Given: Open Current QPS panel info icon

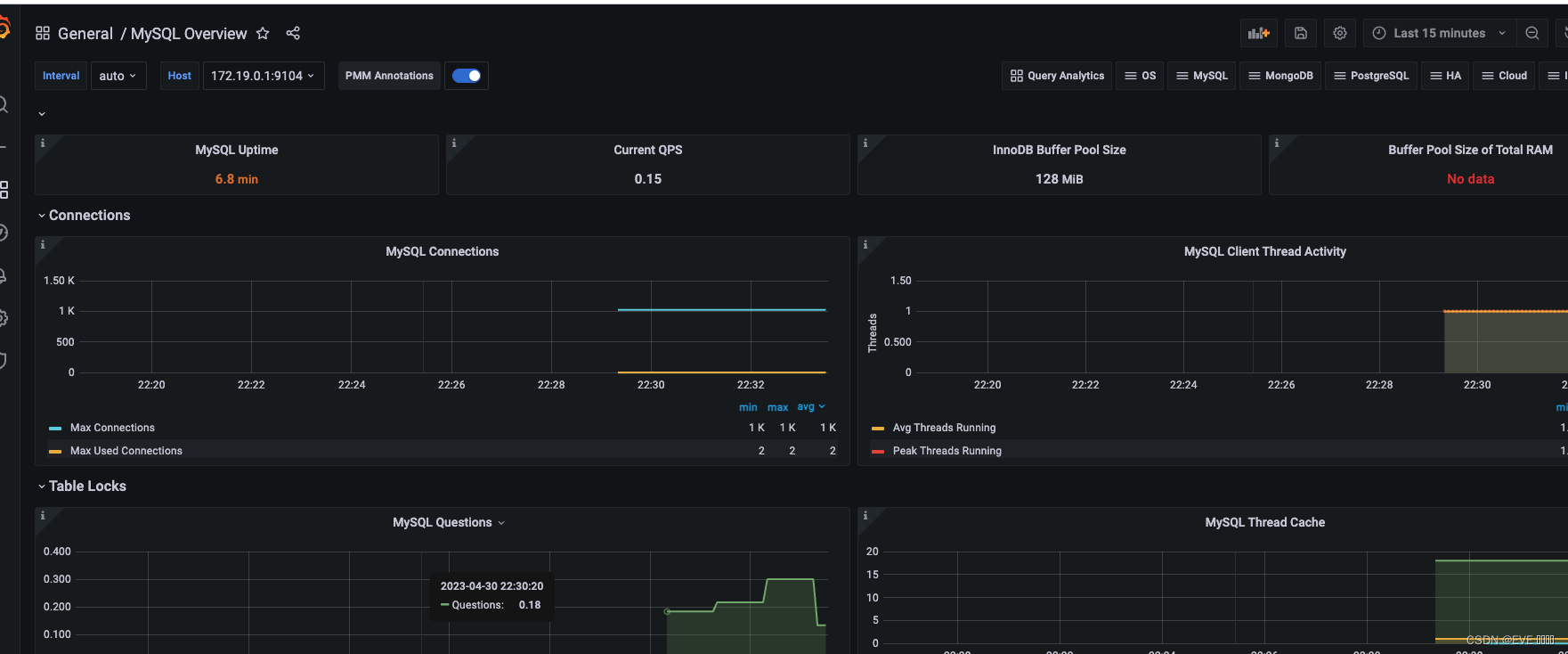Looking at the screenshot, I should point(454,143).
